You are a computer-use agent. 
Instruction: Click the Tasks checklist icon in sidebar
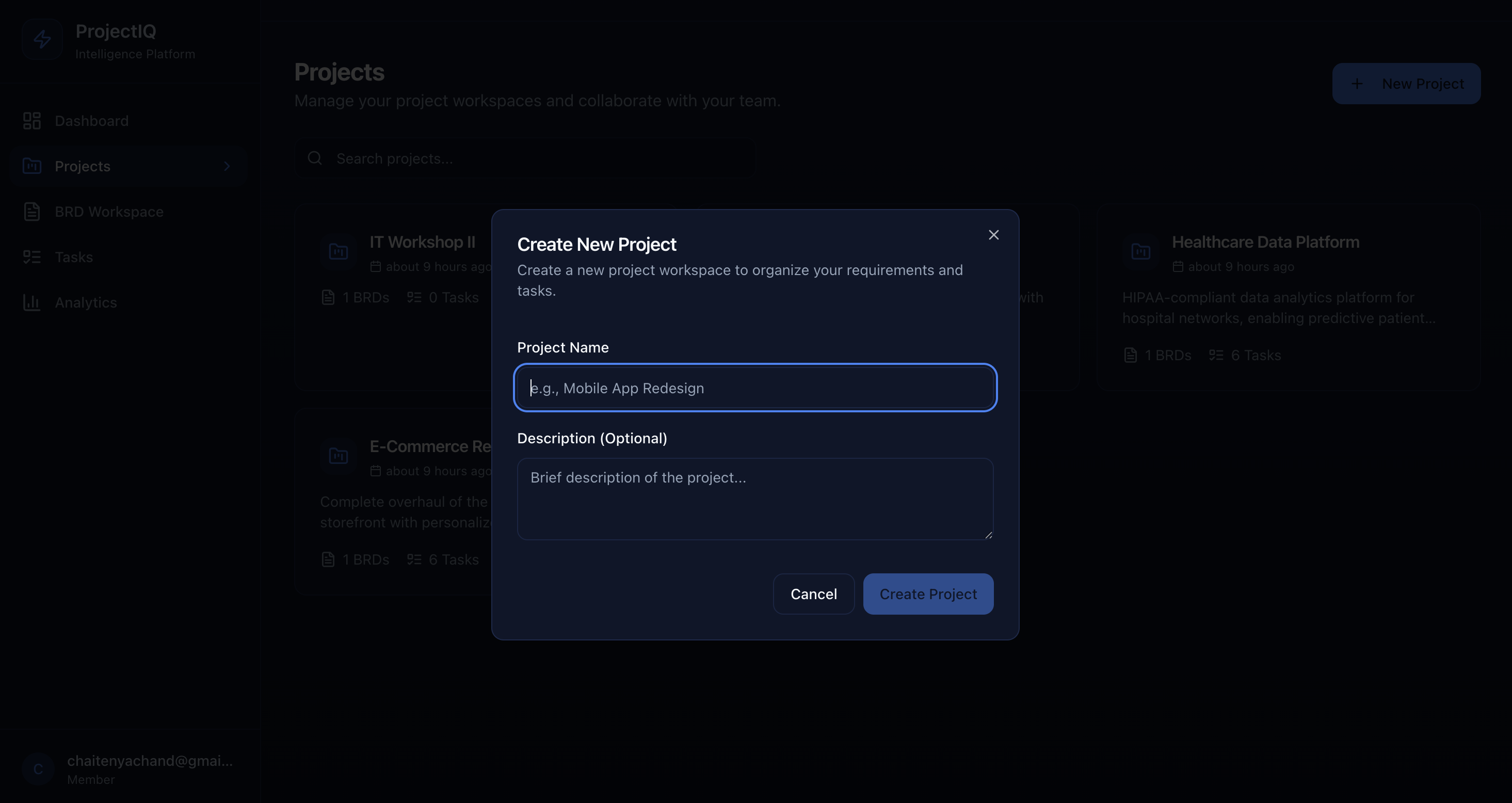point(31,257)
